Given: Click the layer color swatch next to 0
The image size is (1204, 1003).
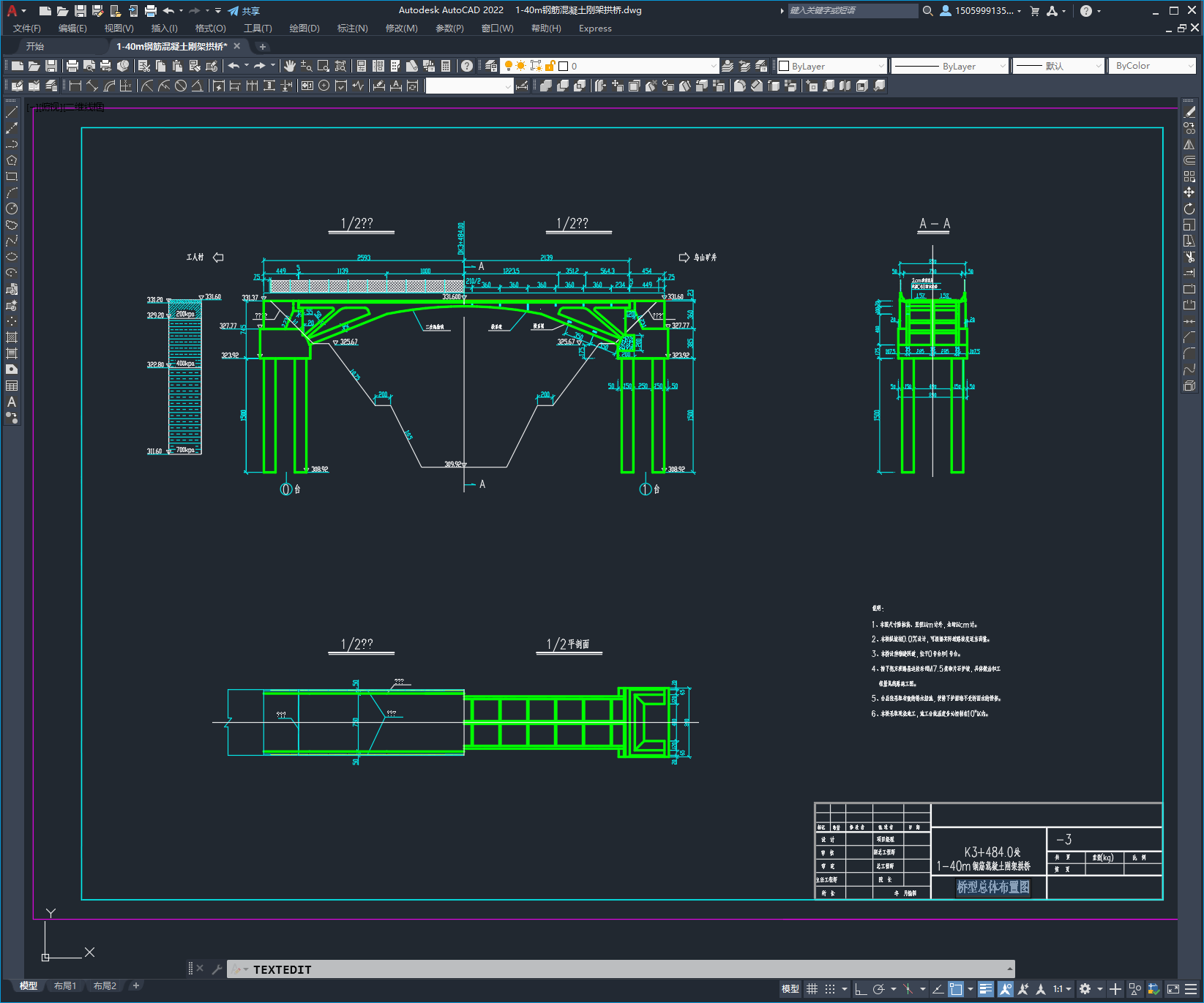Looking at the screenshot, I should (x=564, y=66).
